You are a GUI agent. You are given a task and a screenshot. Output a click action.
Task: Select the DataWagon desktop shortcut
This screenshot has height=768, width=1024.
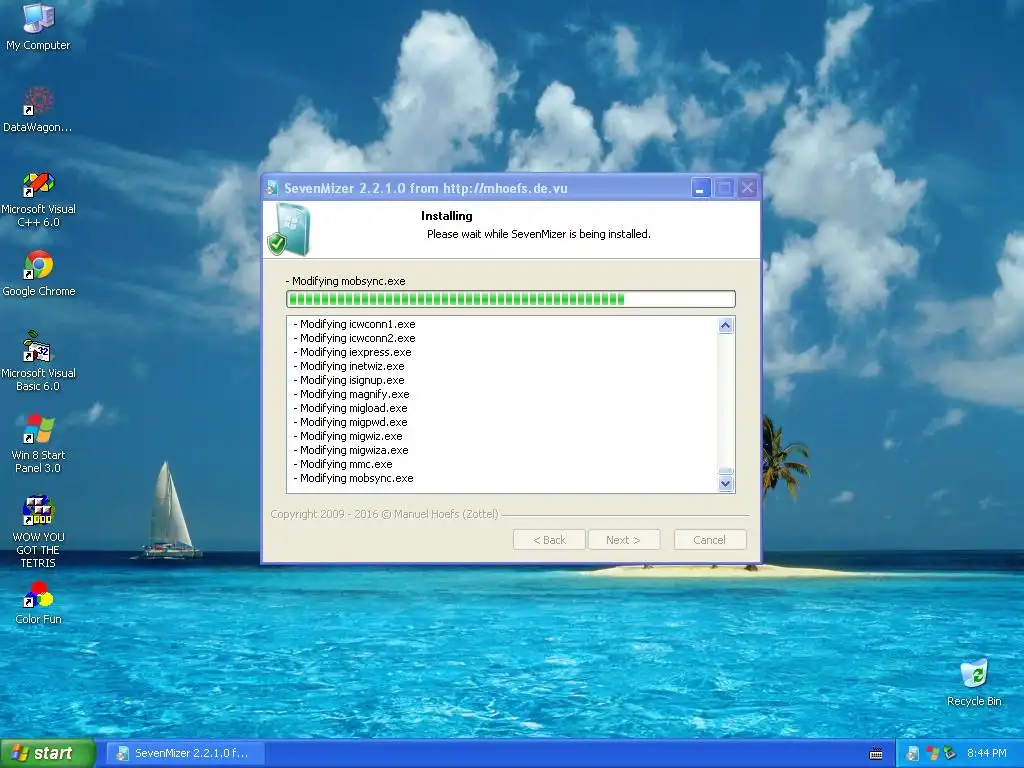[38, 109]
